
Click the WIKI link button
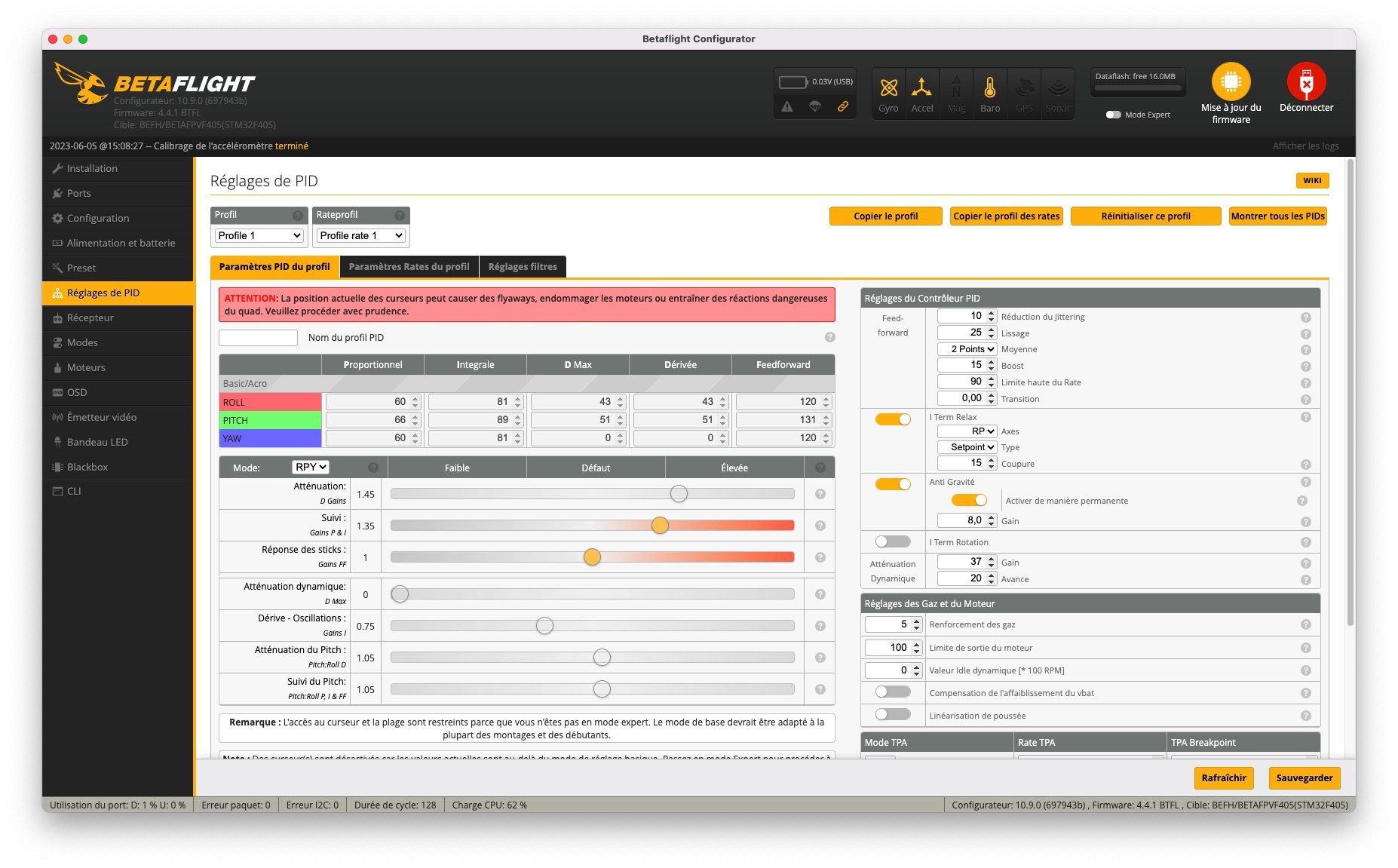1312,180
